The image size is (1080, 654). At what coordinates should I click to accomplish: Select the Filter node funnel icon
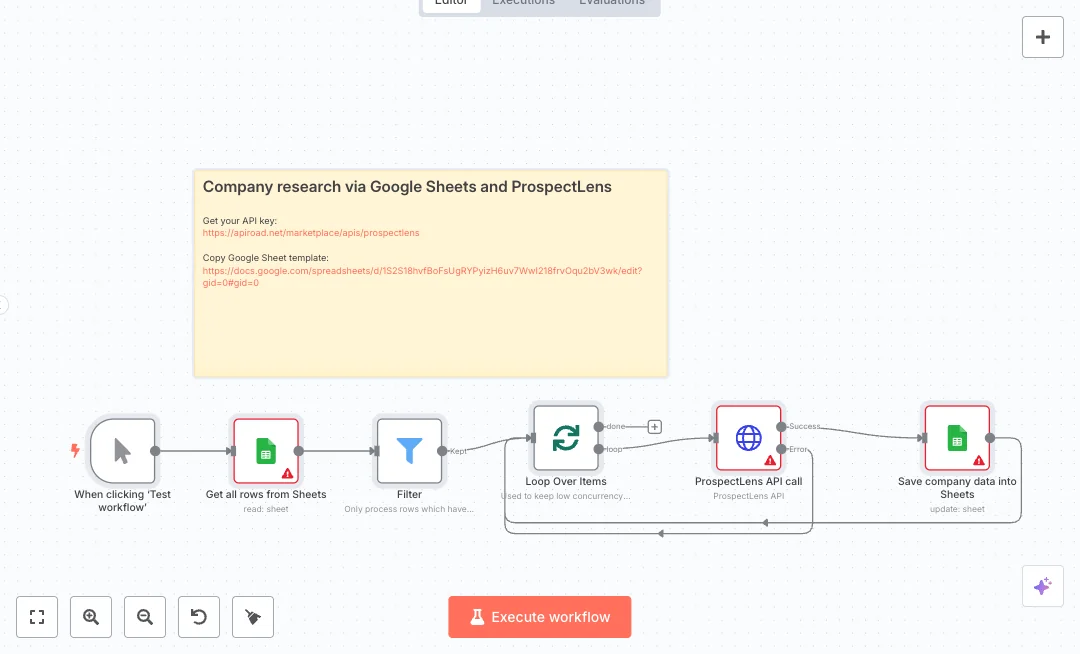[409, 451]
